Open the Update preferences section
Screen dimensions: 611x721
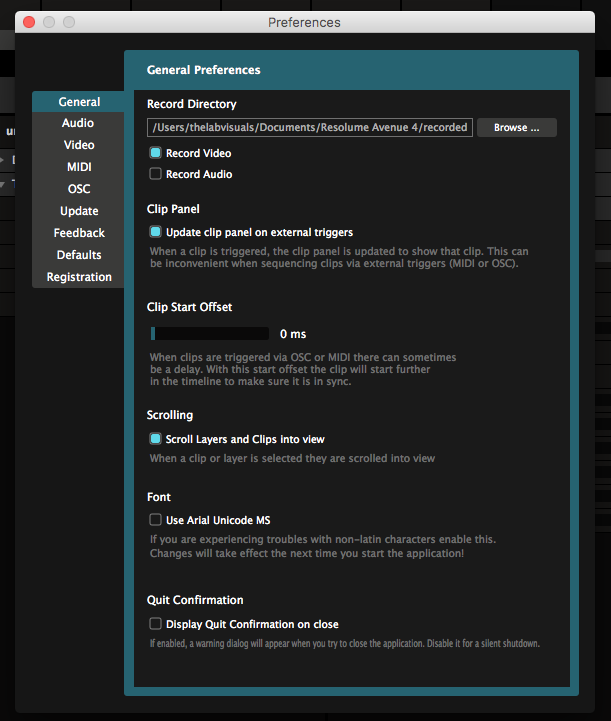coord(79,211)
